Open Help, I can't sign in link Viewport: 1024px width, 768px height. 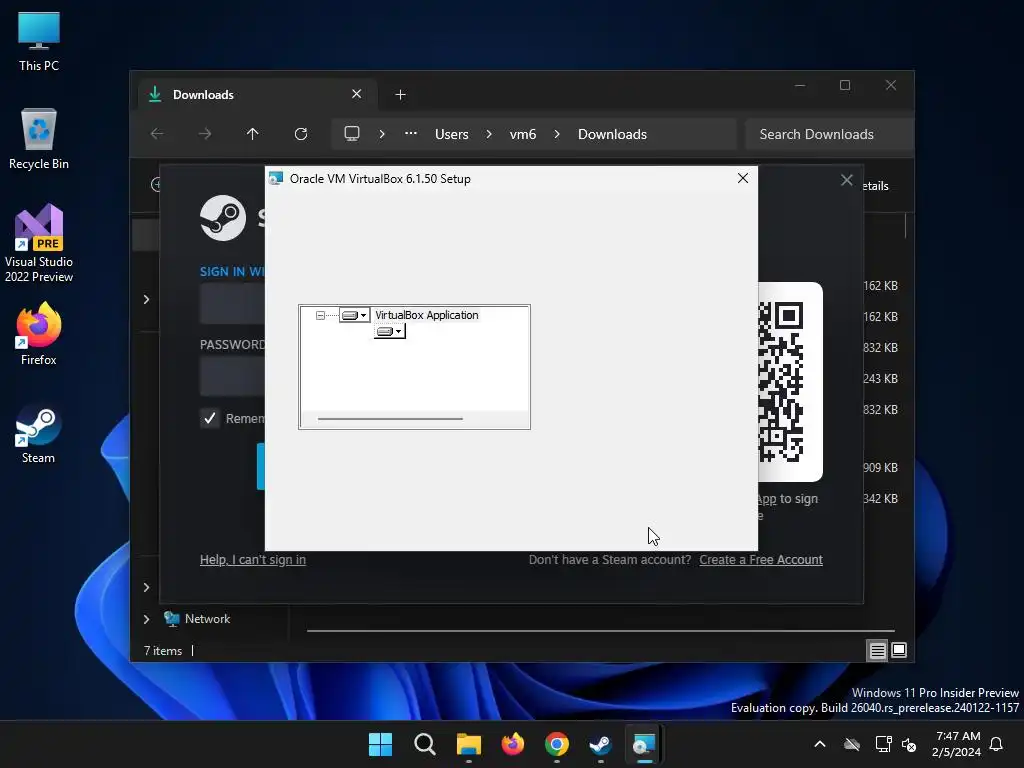(253, 560)
